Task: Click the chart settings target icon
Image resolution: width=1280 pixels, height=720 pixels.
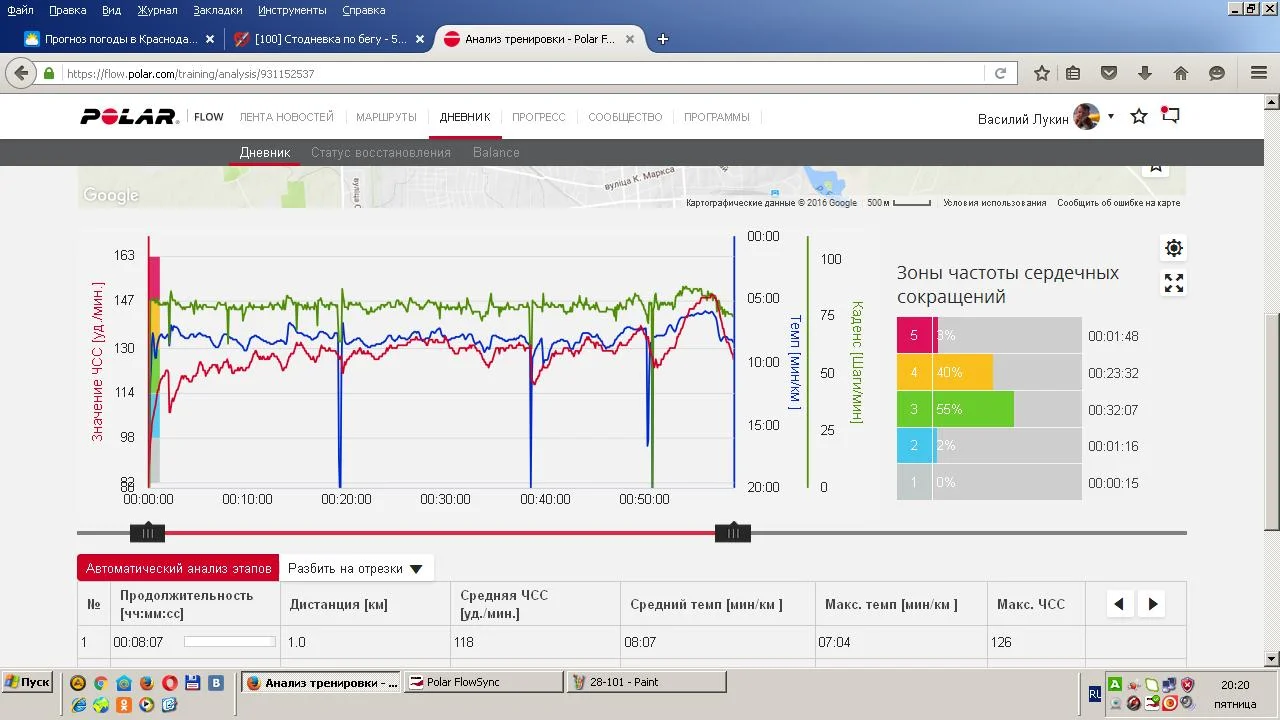Action: (1173, 248)
